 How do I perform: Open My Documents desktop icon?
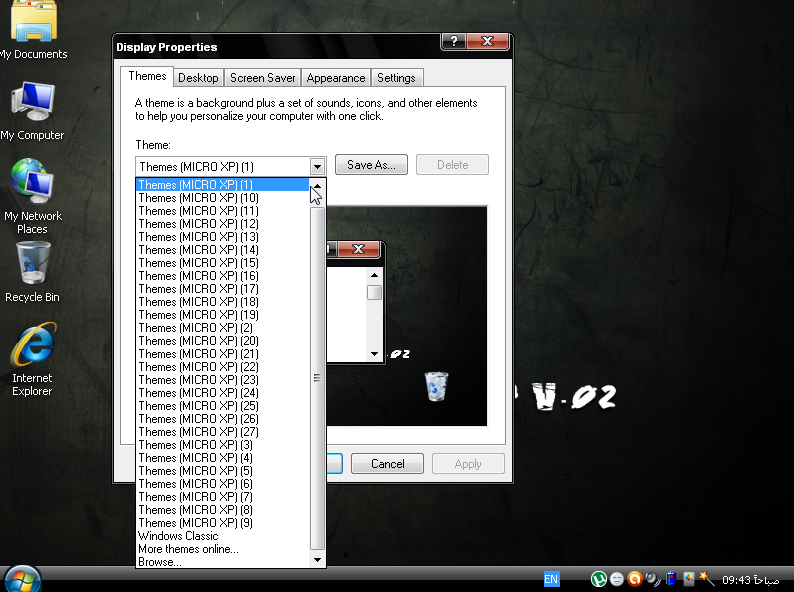pos(33,30)
